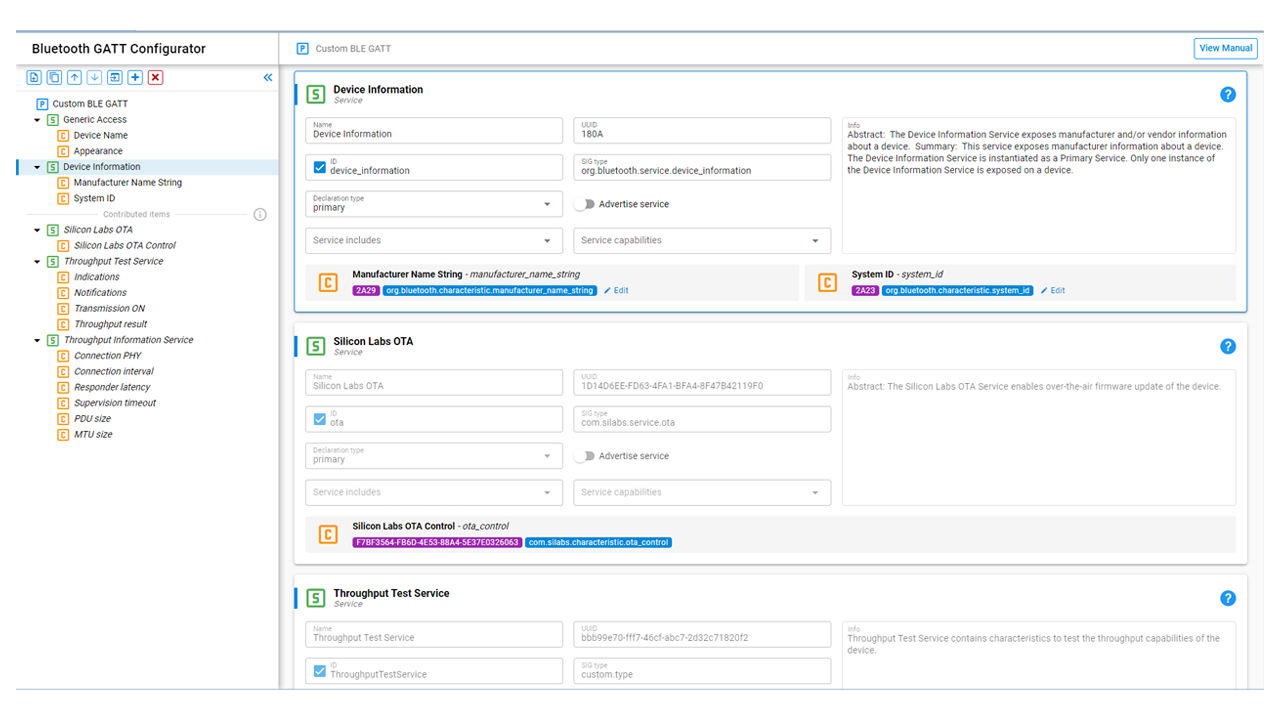Click the duplicate item toolbar icon
1280x720 pixels.
tap(54, 77)
